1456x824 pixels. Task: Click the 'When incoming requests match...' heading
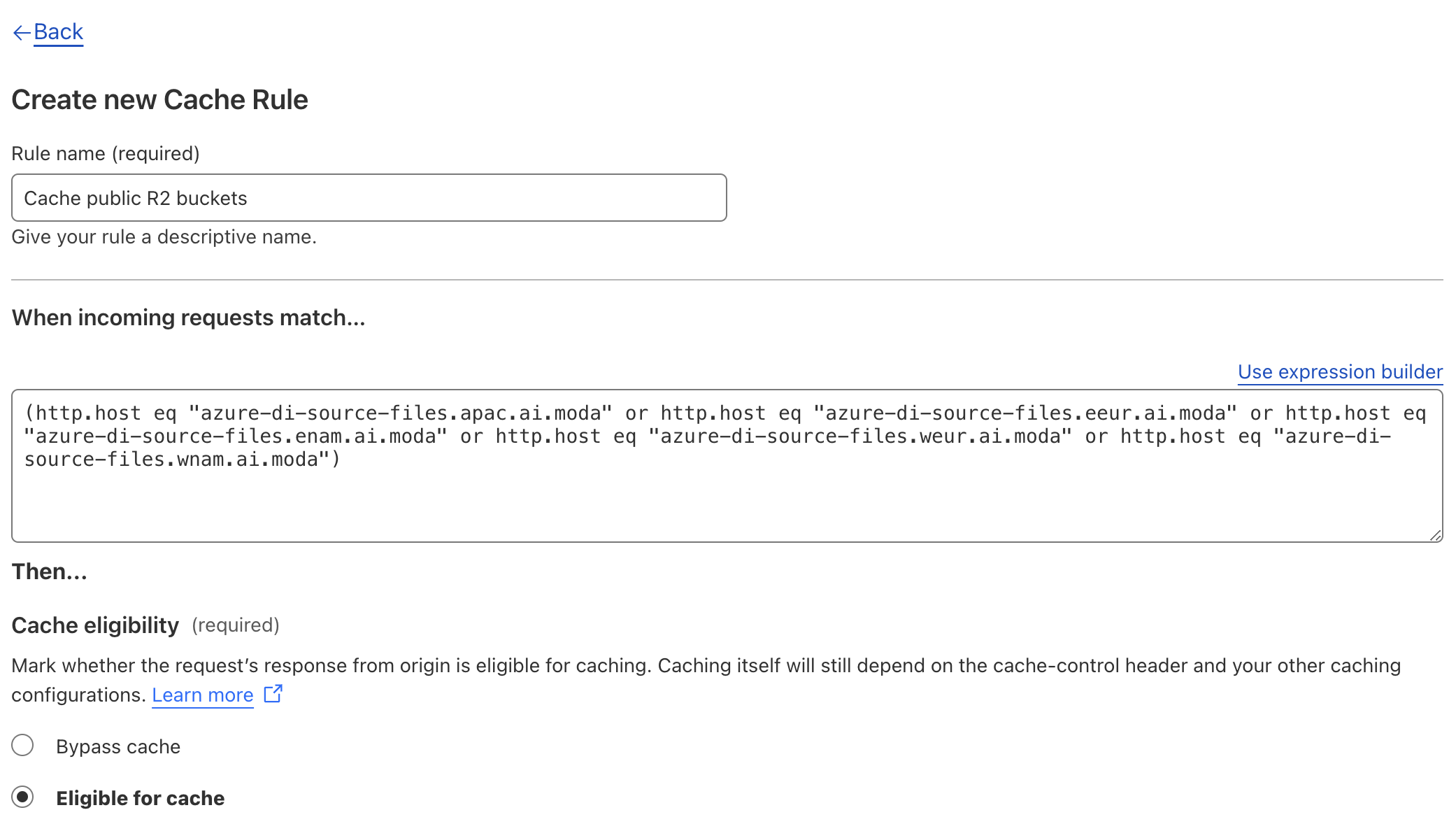188,318
